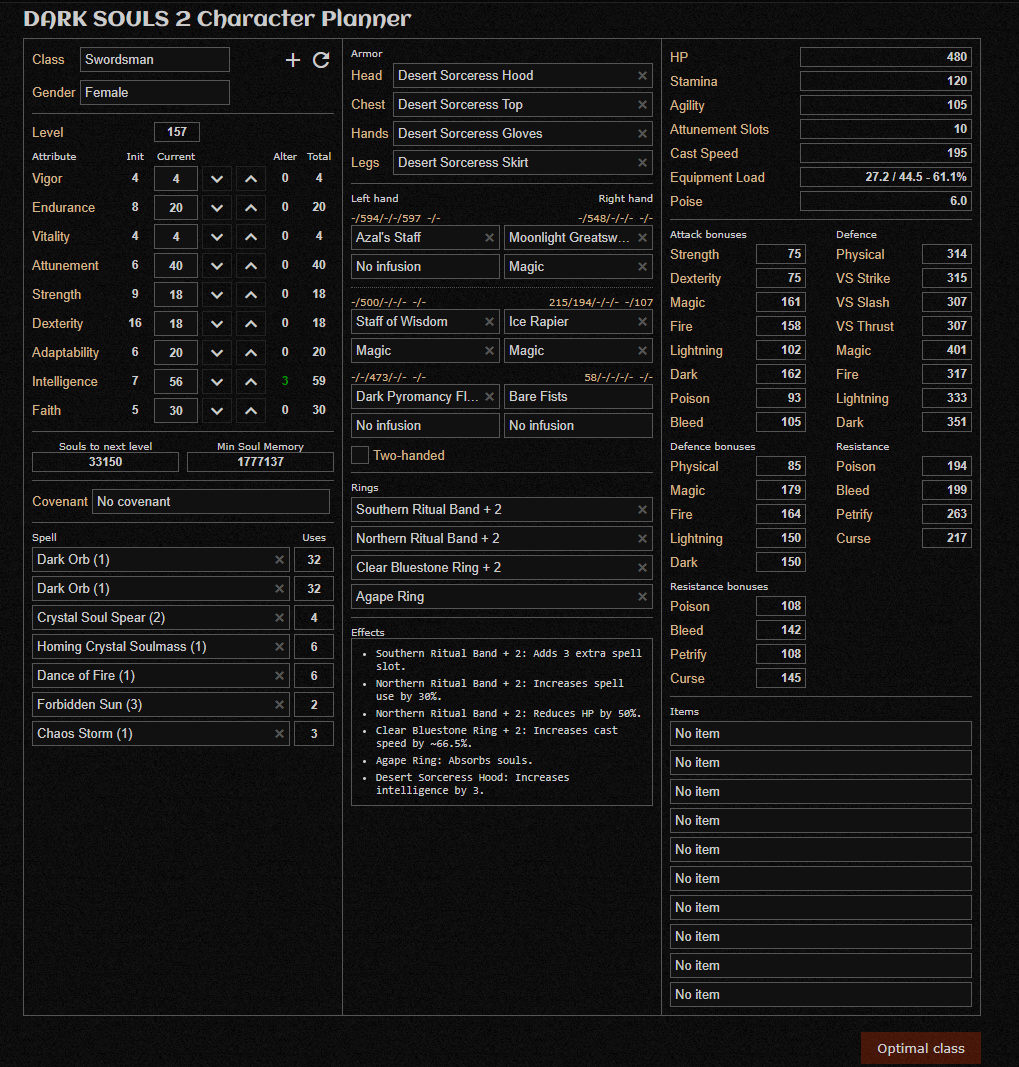Open the Azal's Staff No infusion selector
Image resolution: width=1019 pixels, height=1067 pixels.
(x=425, y=267)
